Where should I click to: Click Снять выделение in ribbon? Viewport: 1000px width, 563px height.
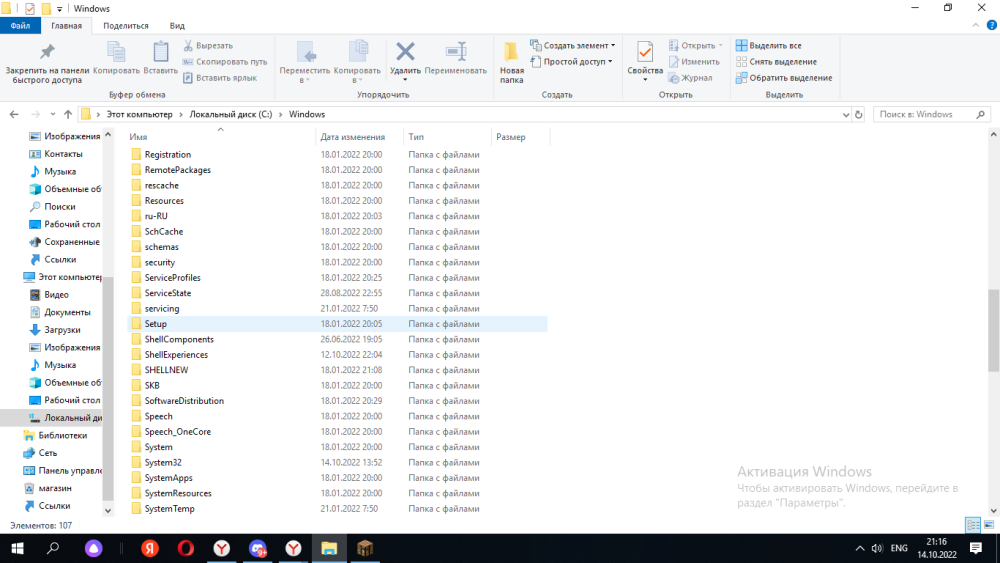[x=776, y=62]
